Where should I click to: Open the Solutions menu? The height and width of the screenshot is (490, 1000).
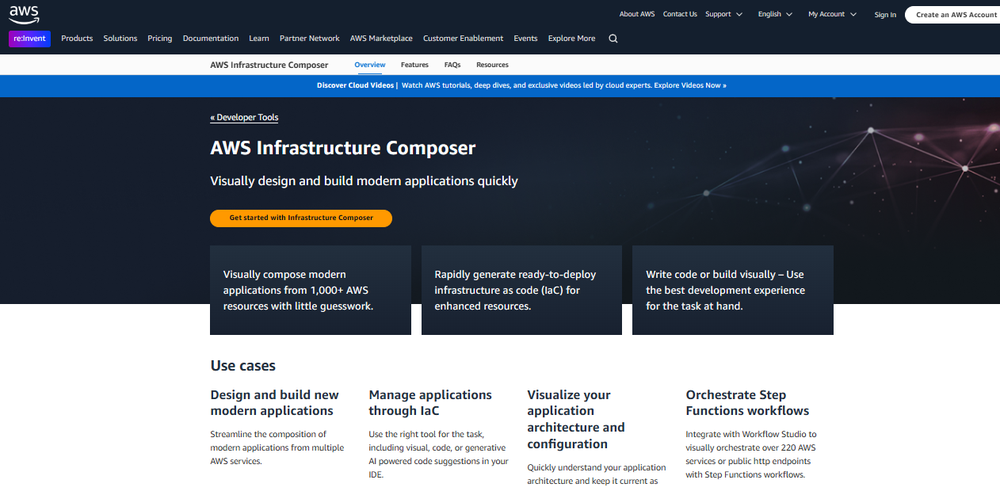click(x=121, y=38)
